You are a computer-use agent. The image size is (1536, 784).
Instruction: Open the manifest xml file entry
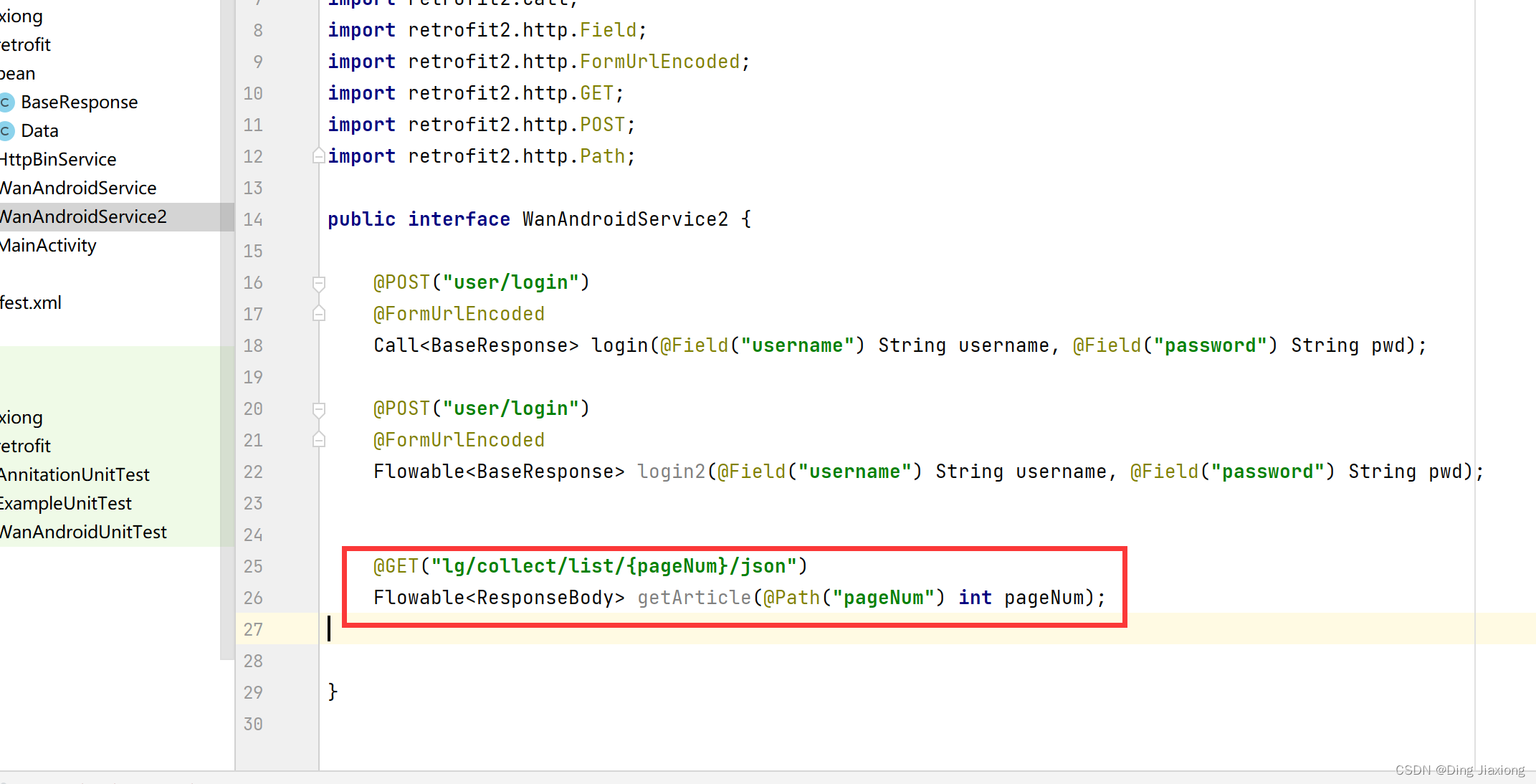point(31,302)
